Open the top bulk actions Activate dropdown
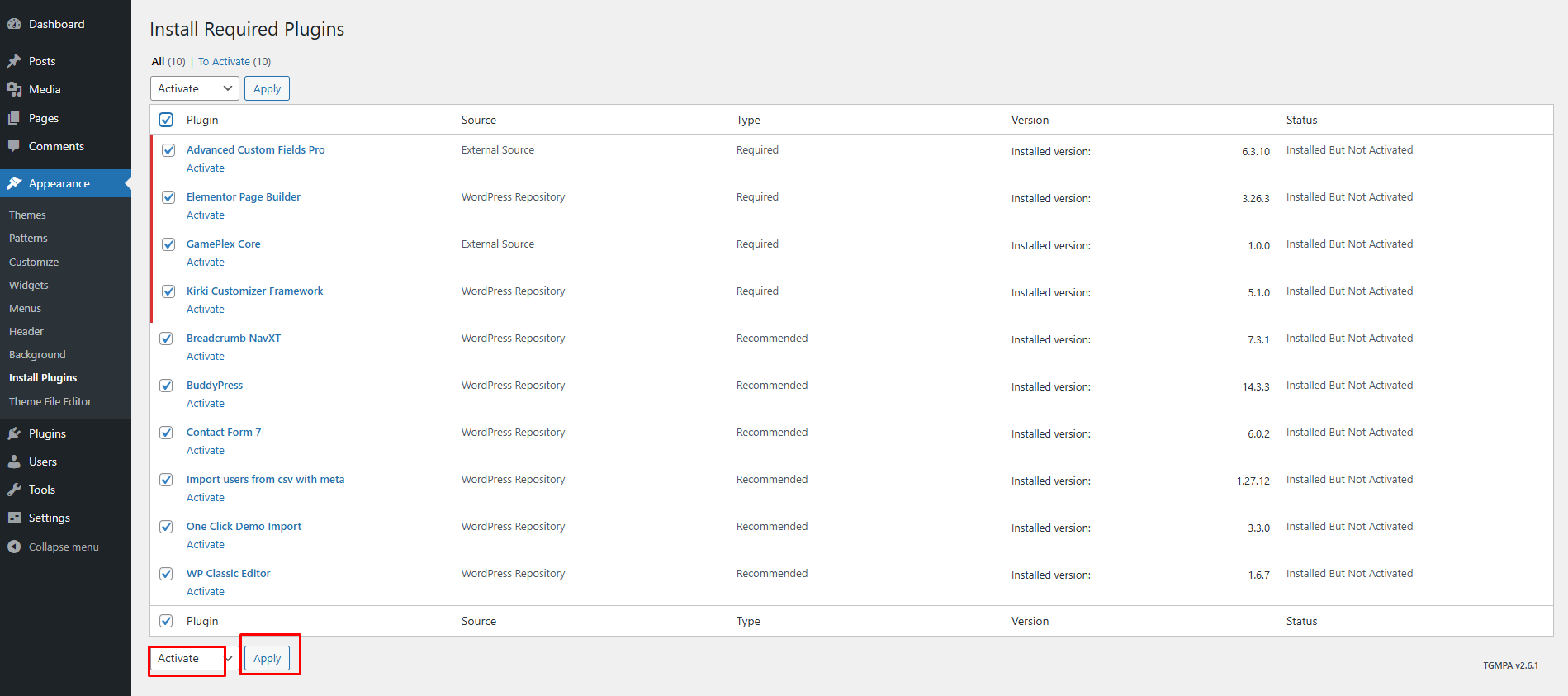This screenshot has height=696, width=1568. click(x=194, y=88)
